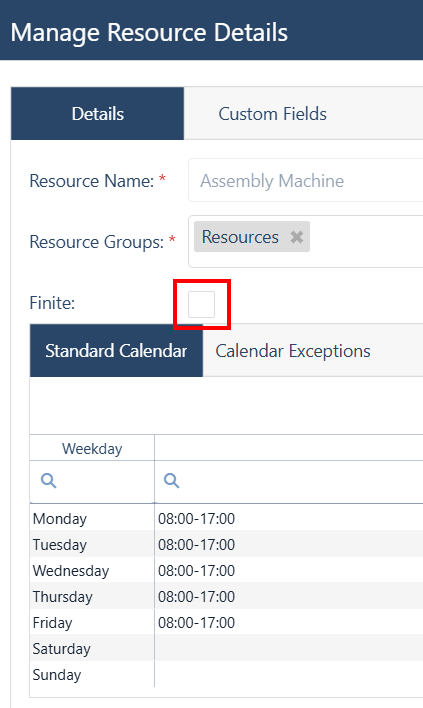Click inside the Resource Groups field
This screenshot has height=708, width=423.
(306, 242)
